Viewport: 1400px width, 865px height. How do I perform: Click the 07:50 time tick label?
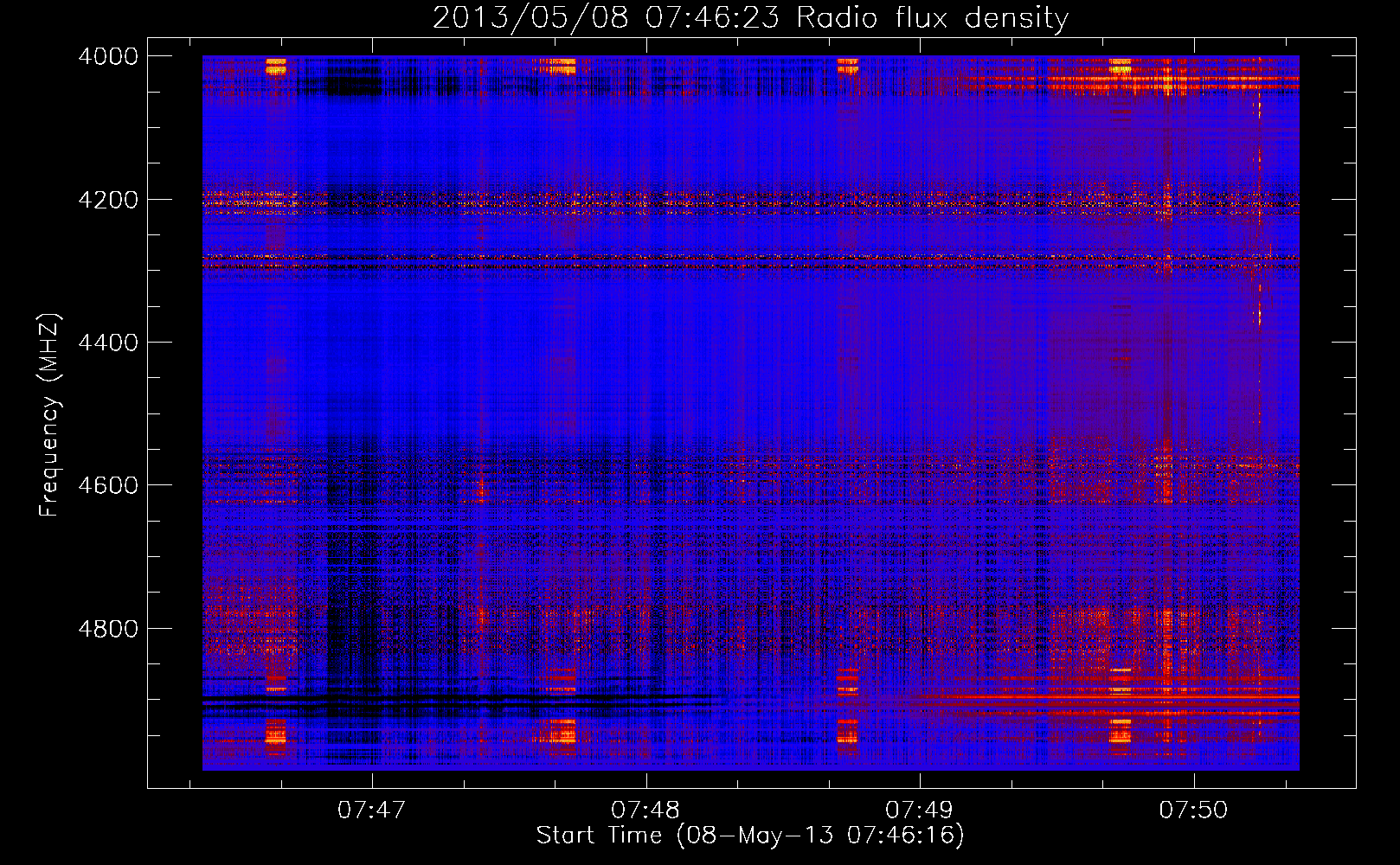(1193, 810)
